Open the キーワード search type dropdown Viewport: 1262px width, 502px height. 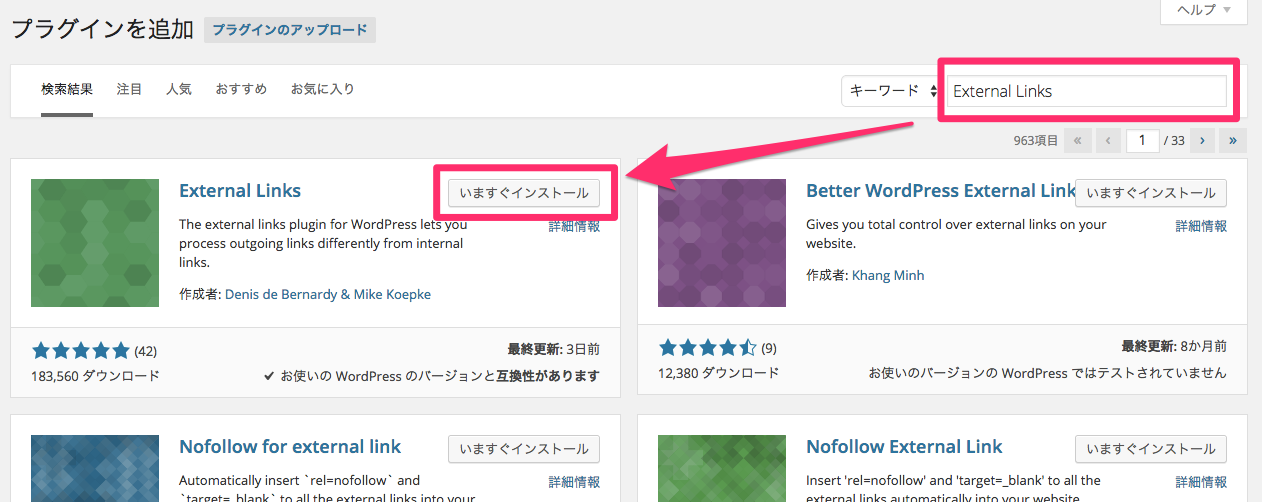891,91
